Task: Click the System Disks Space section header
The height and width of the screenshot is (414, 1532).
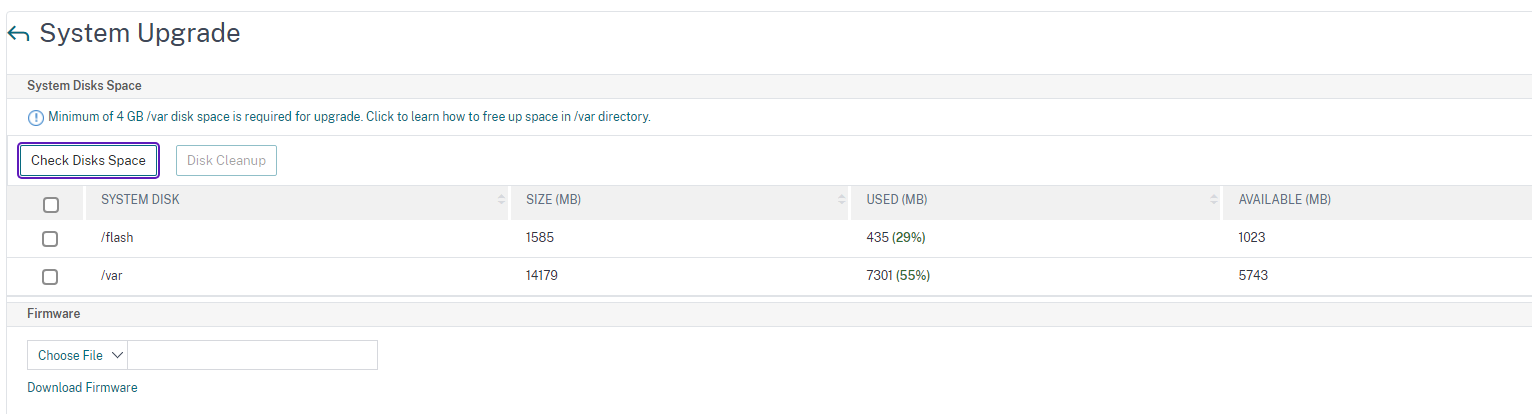Action: click(84, 86)
